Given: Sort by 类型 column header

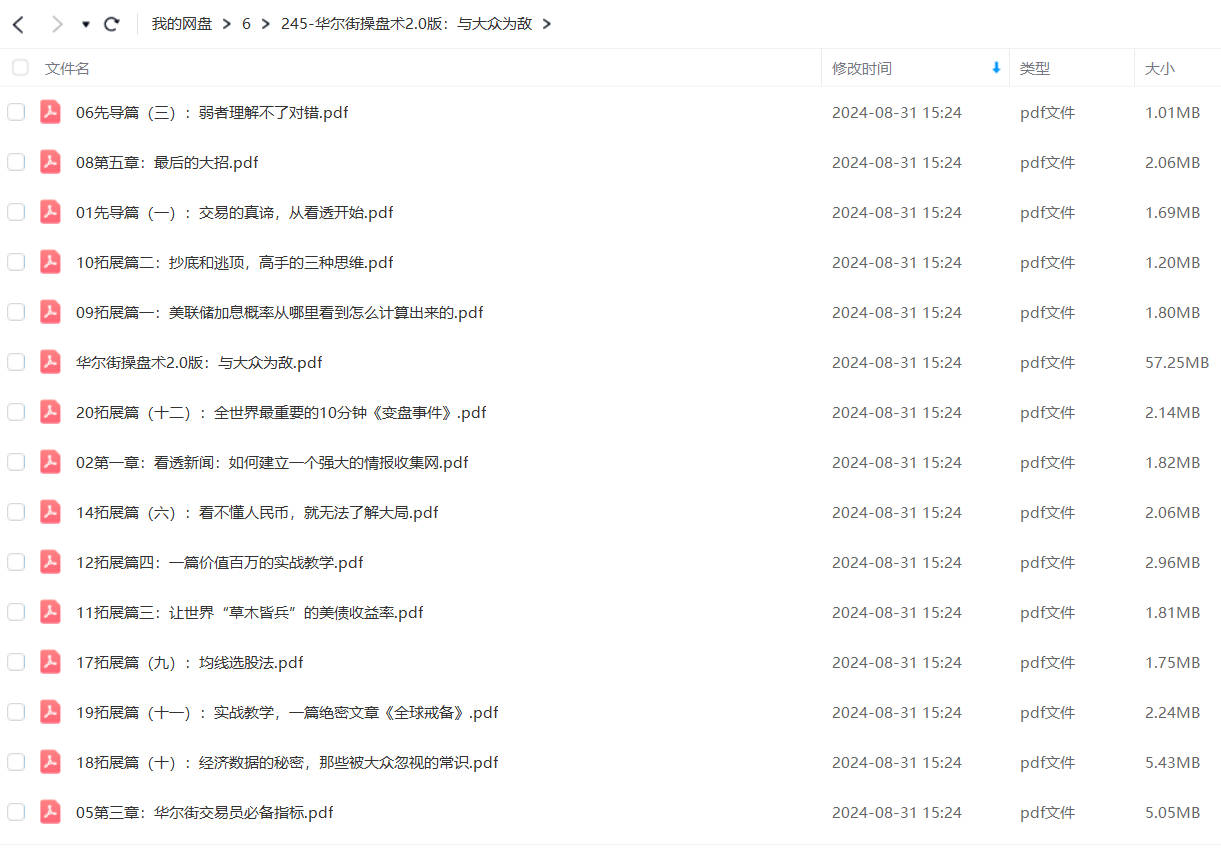Looking at the screenshot, I should [x=1035, y=68].
